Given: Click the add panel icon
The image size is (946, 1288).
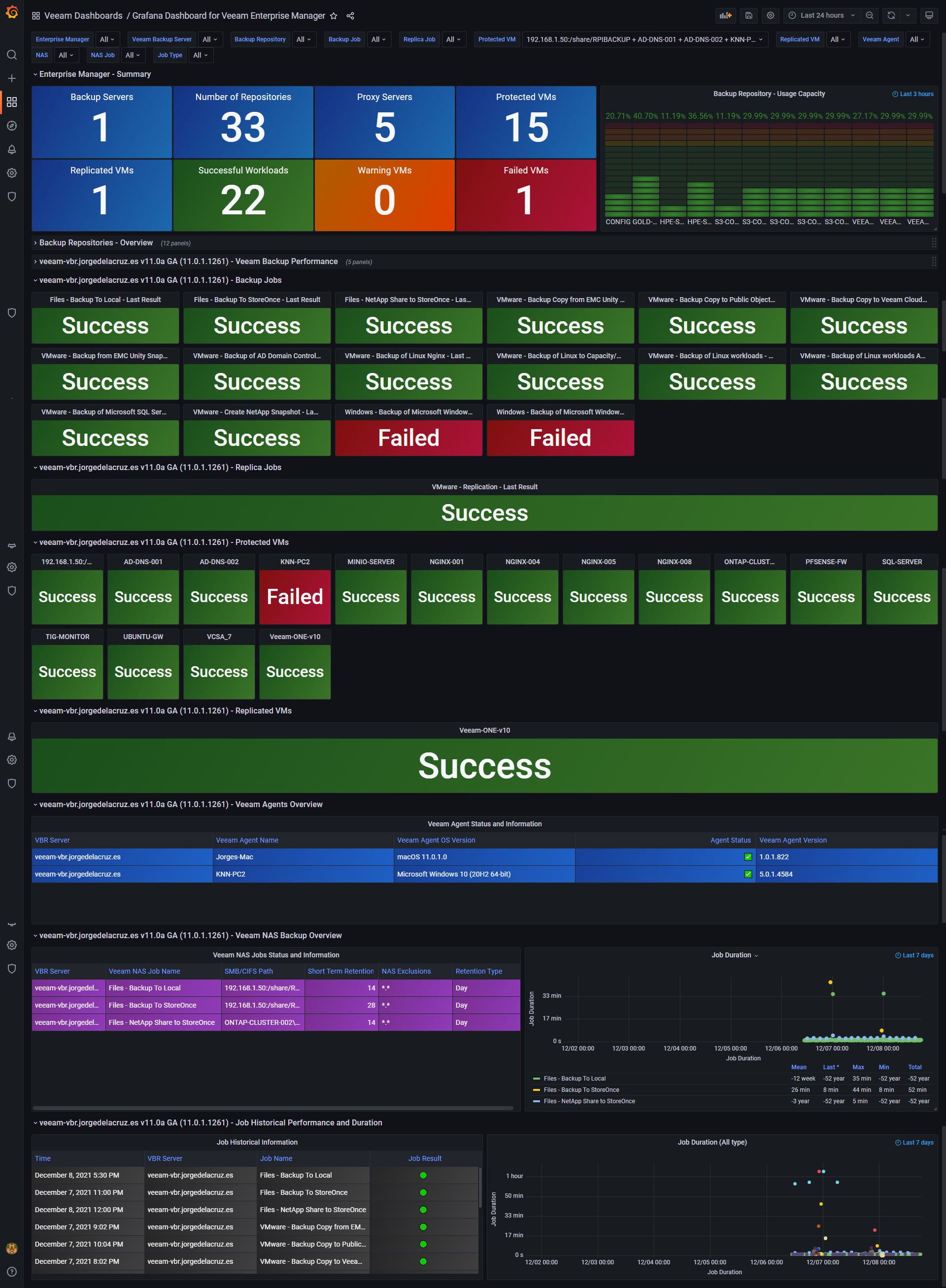Looking at the screenshot, I should [x=726, y=15].
